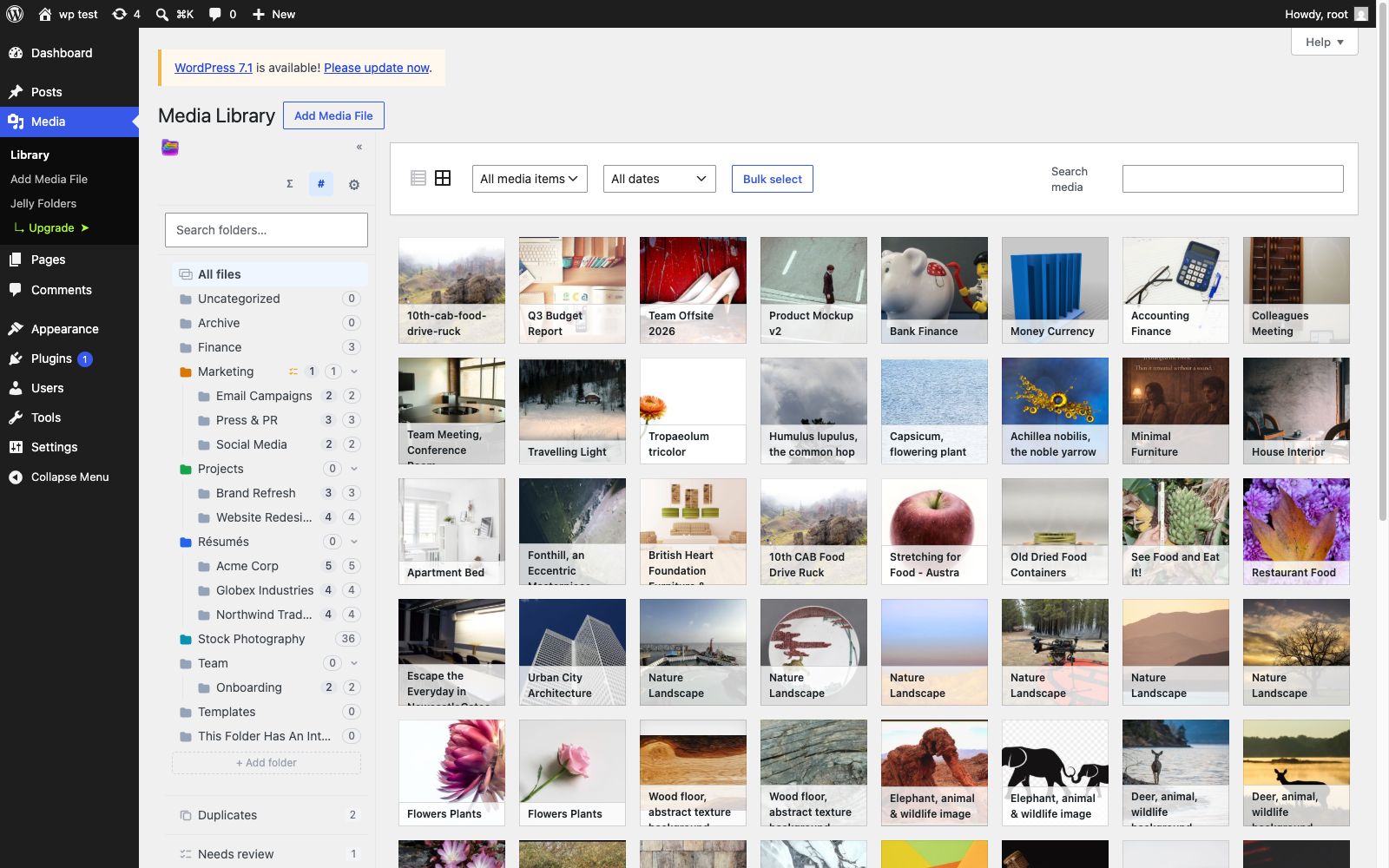Open the WordPress logo menu
The image size is (1389, 868).
tap(15, 14)
